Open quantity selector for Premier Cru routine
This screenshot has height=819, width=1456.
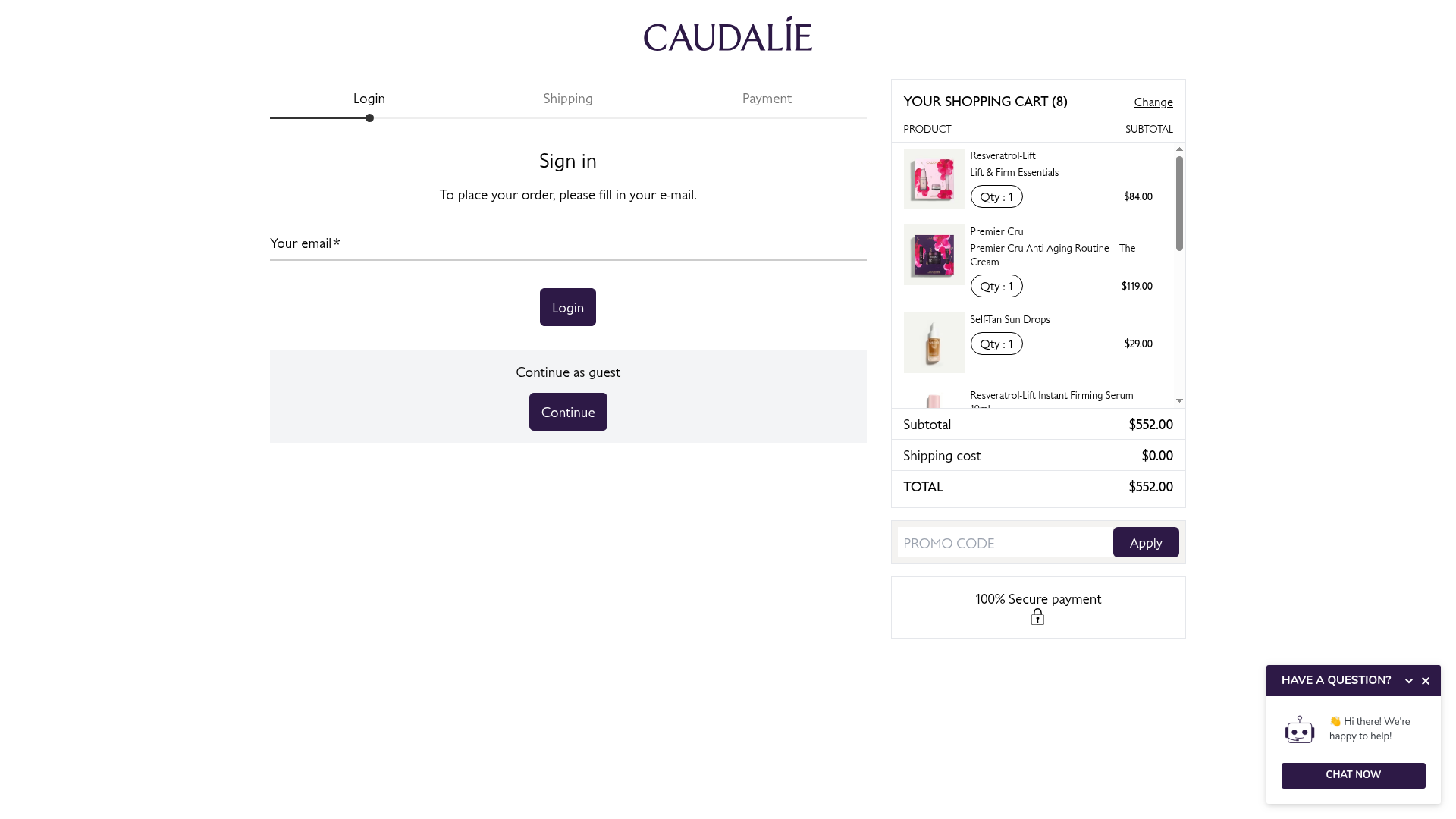click(x=996, y=286)
